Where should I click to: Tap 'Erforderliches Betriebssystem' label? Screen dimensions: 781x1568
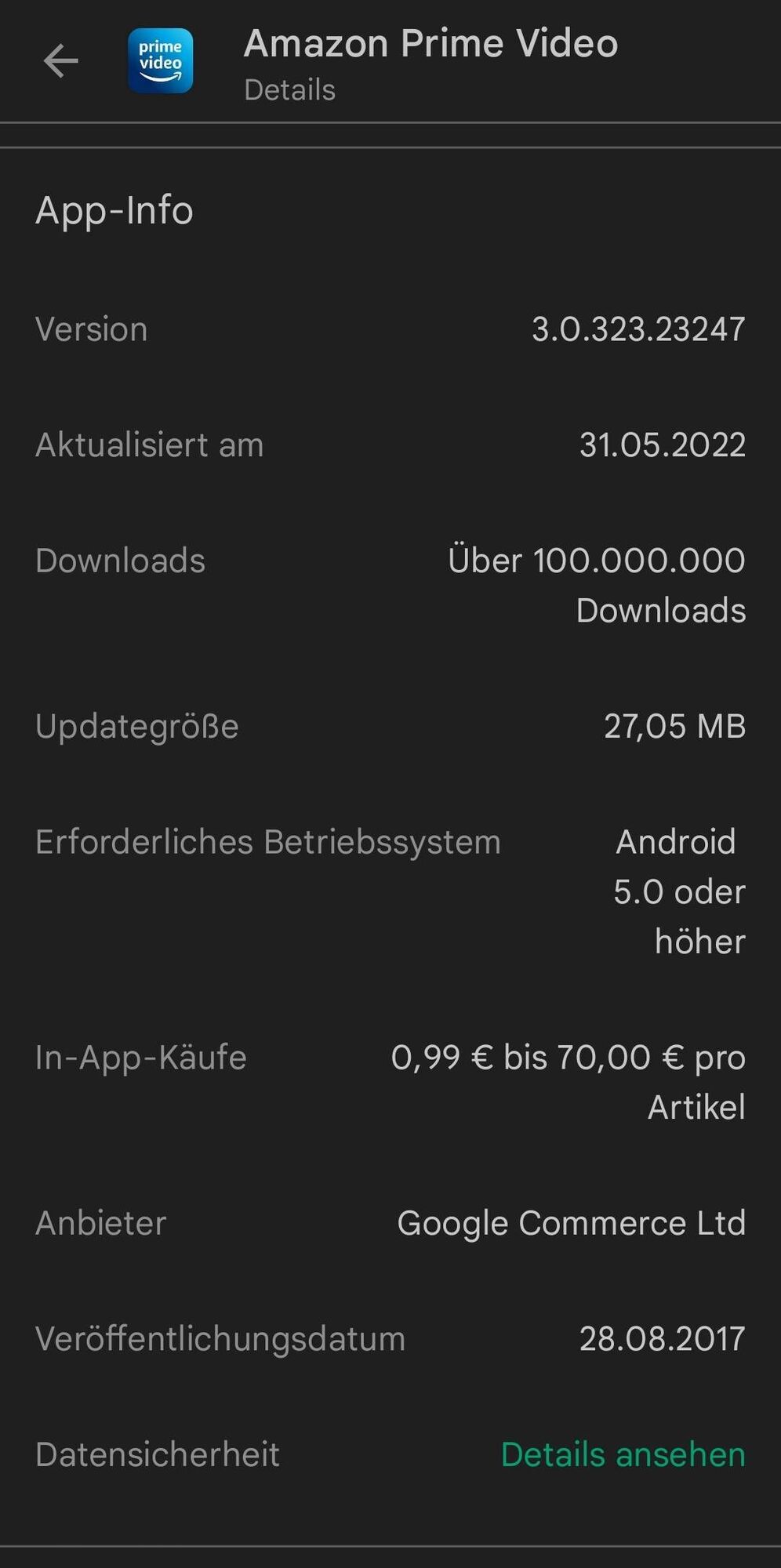(x=268, y=842)
